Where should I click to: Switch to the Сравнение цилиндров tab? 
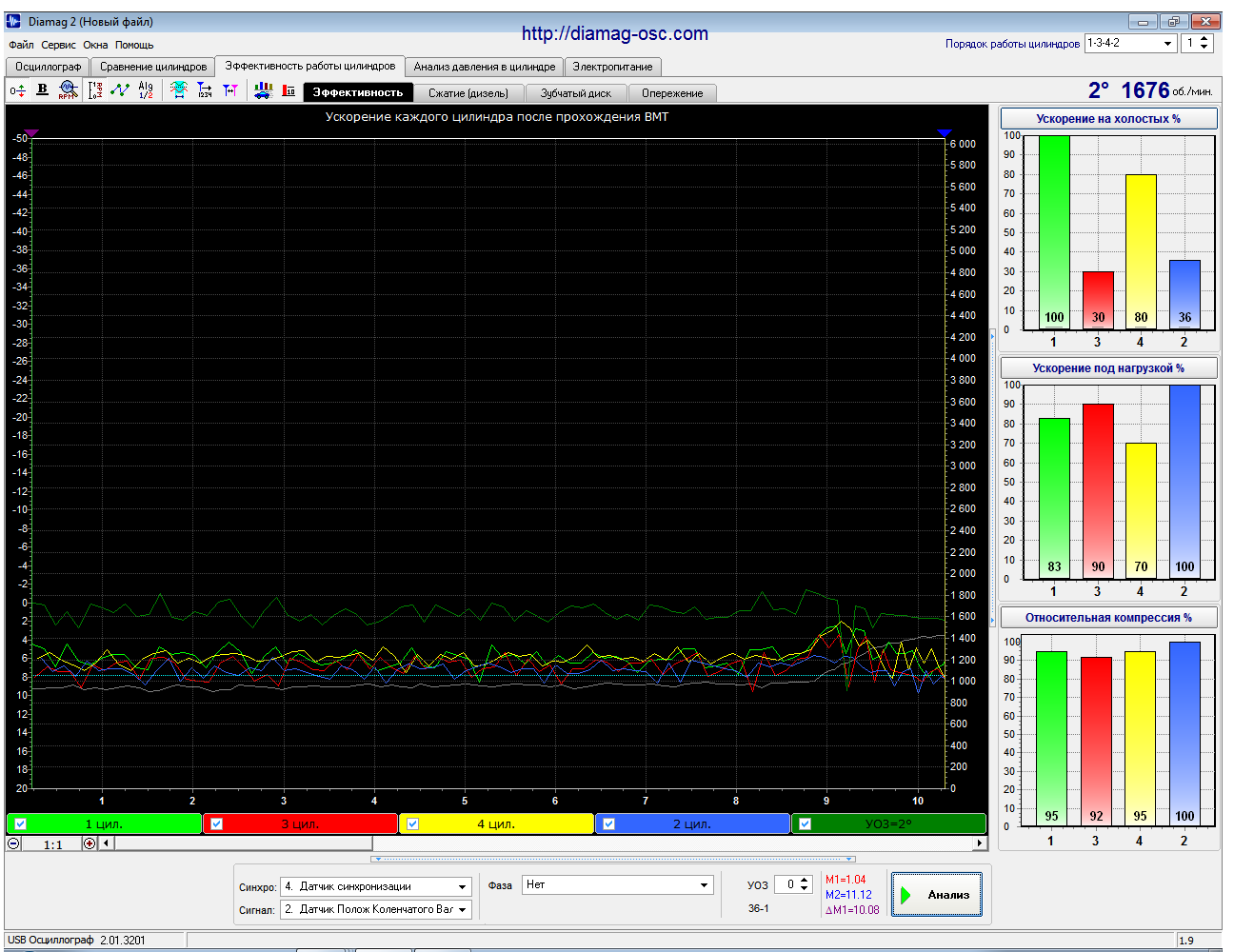(x=153, y=67)
